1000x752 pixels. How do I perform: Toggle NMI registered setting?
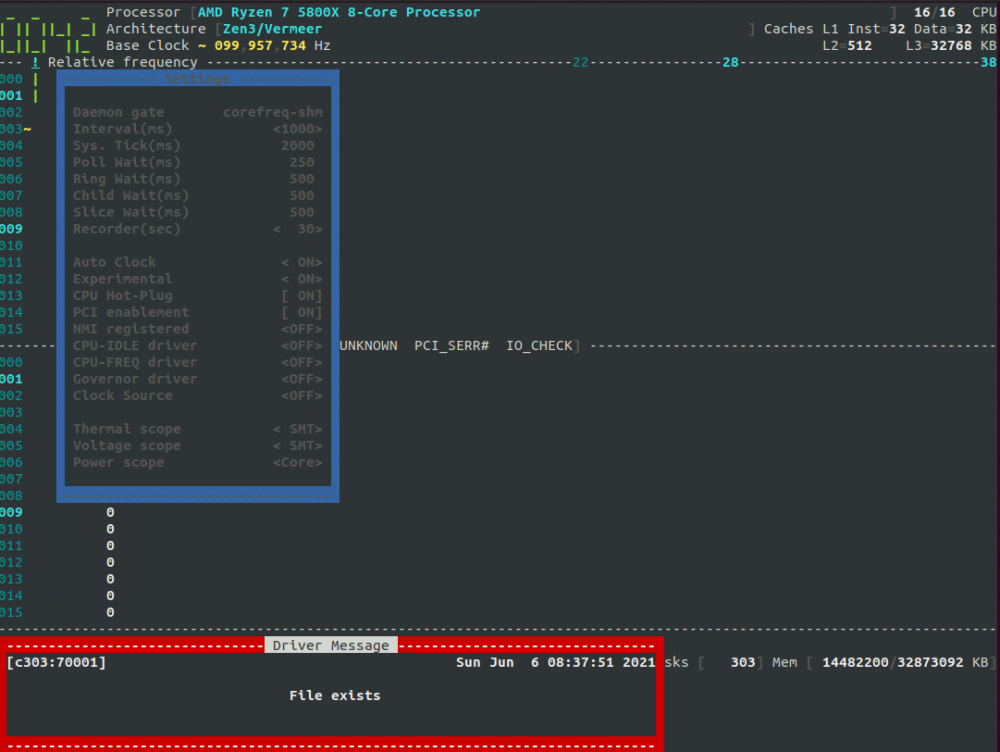(x=302, y=328)
